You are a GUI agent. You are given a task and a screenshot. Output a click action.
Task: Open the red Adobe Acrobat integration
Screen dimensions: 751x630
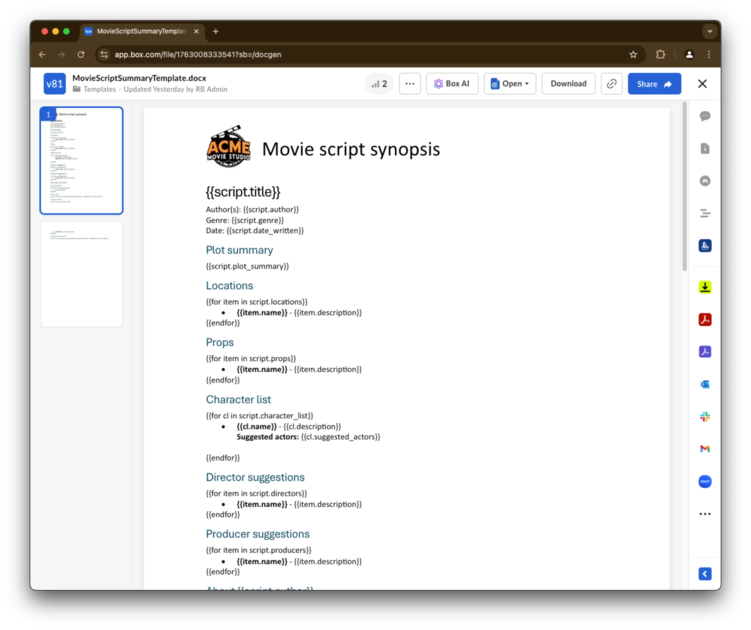click(705, 320)
